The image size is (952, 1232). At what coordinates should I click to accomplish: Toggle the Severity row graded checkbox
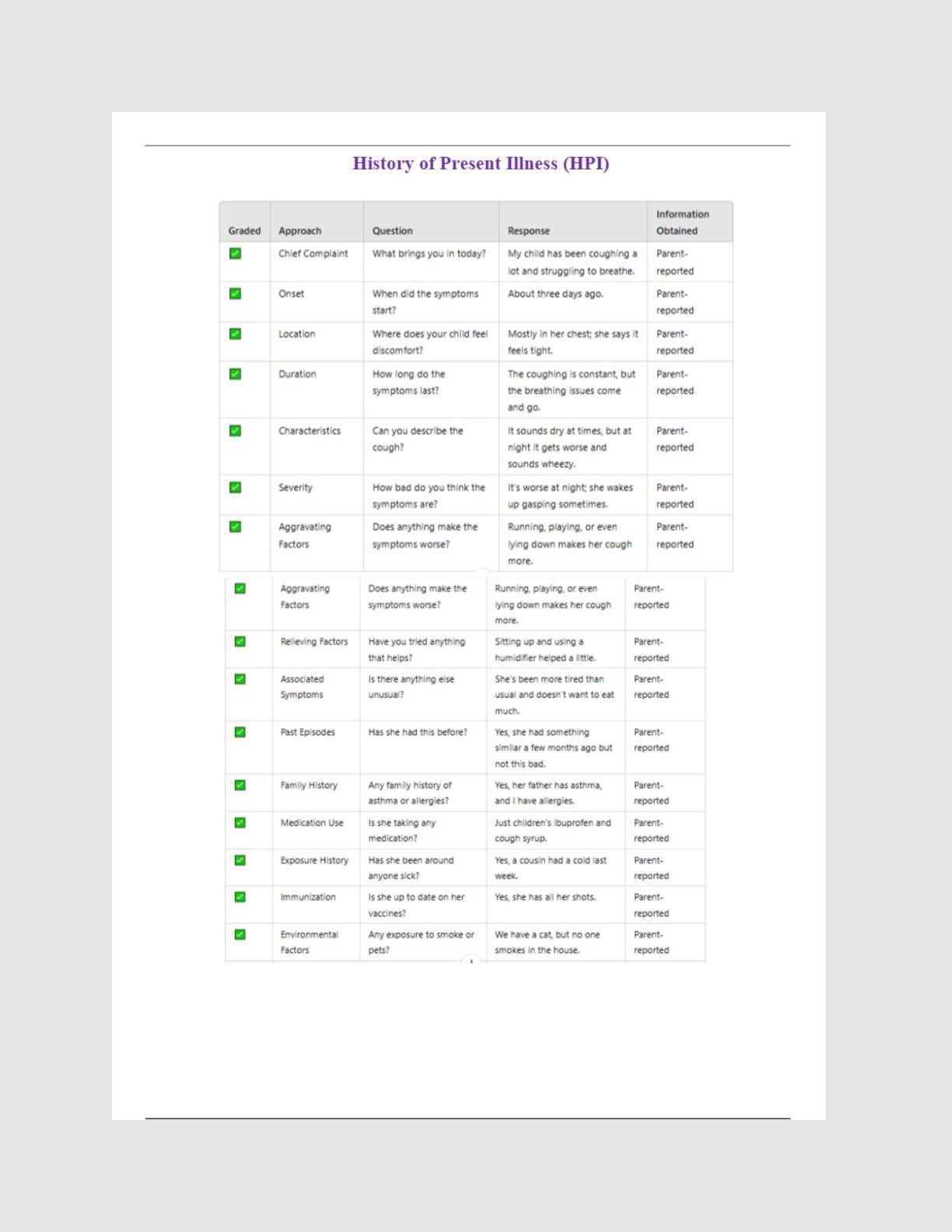click(235, 488)
